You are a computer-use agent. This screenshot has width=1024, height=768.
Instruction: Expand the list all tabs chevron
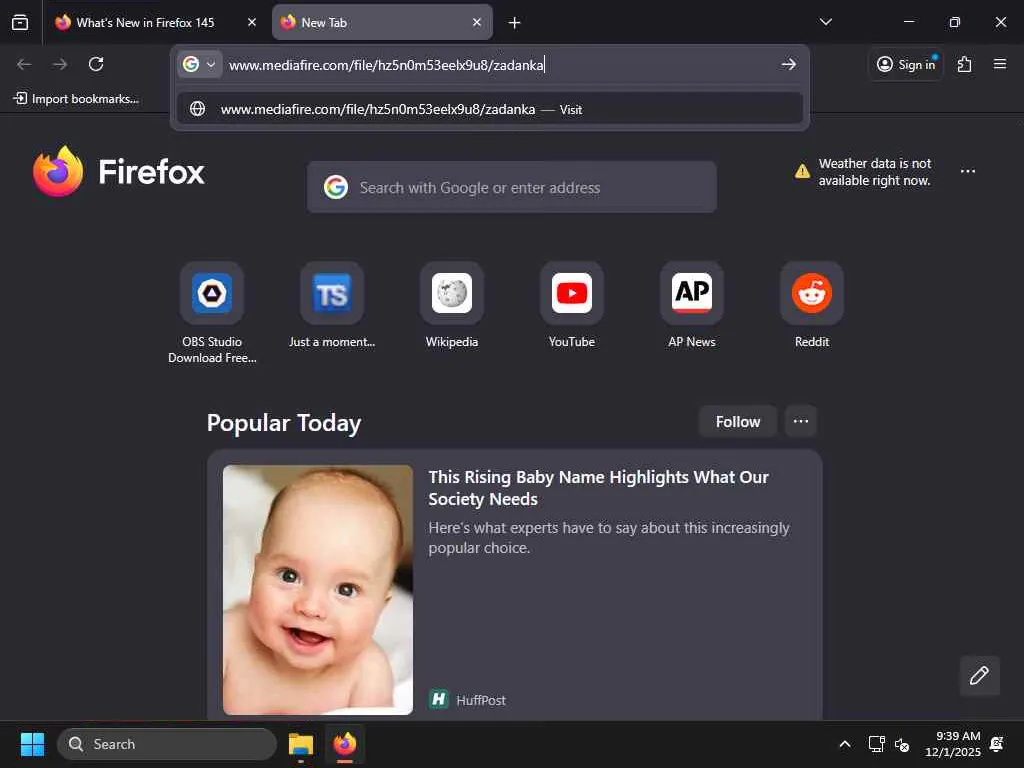coord(825,22)
